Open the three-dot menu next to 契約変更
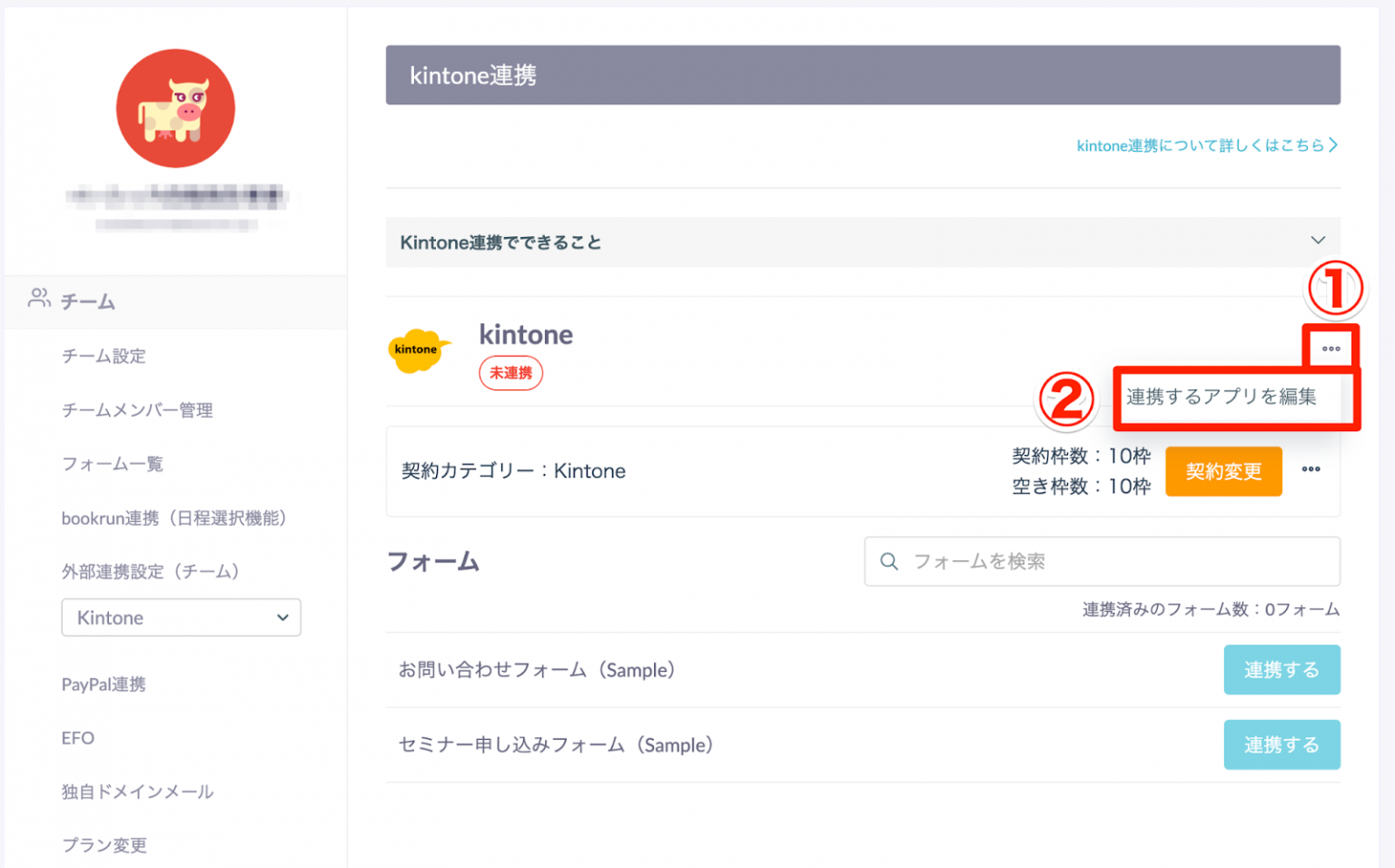 point(1311,470)
